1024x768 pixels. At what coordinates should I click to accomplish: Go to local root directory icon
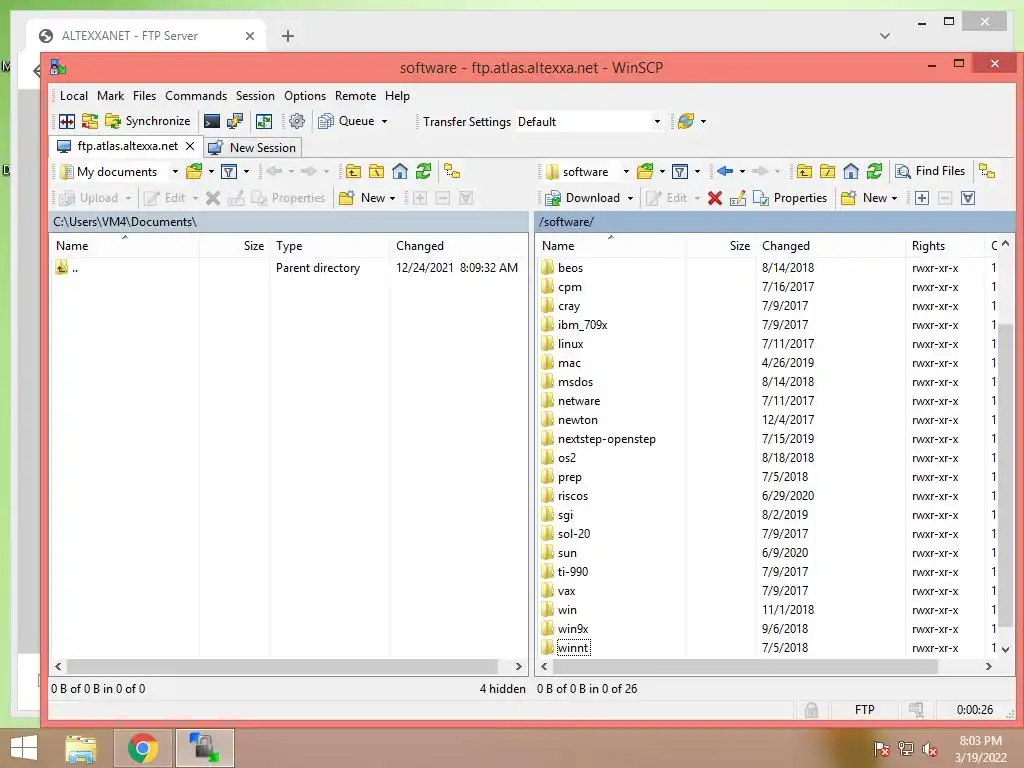point(377,172)
